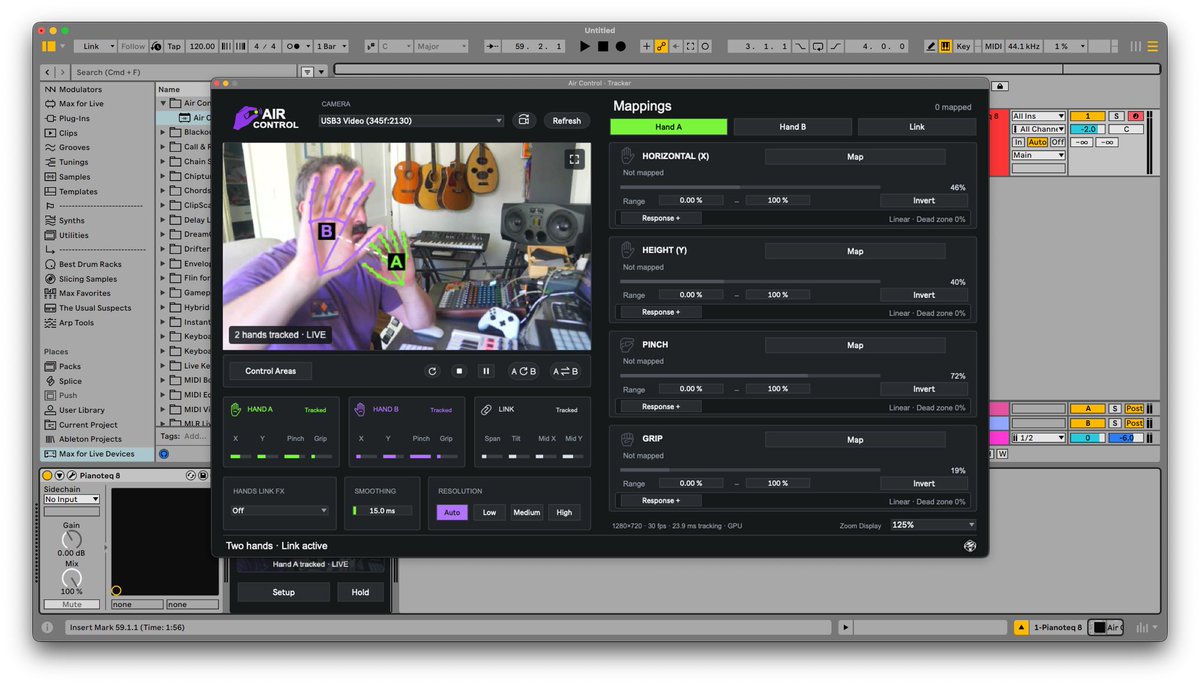Collapse the Air Control folder in browser
Screen dimensions: 1200x685
[163, 103]
